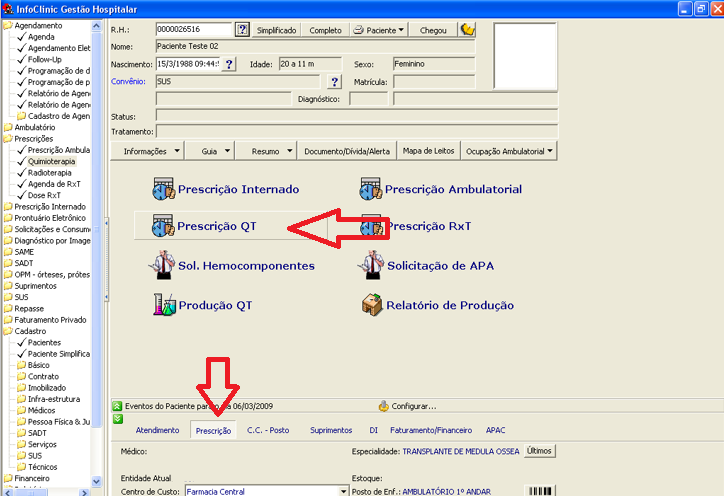Click the barcode icon near Posto de Enf.

(540, 490)
